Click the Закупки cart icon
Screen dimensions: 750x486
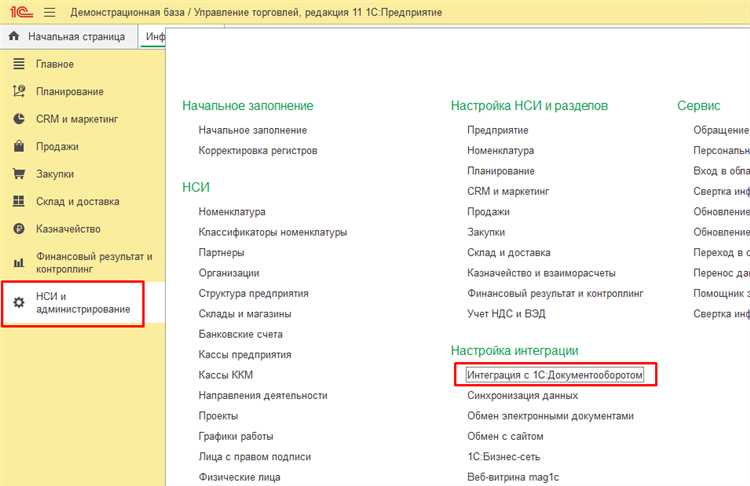19,174
